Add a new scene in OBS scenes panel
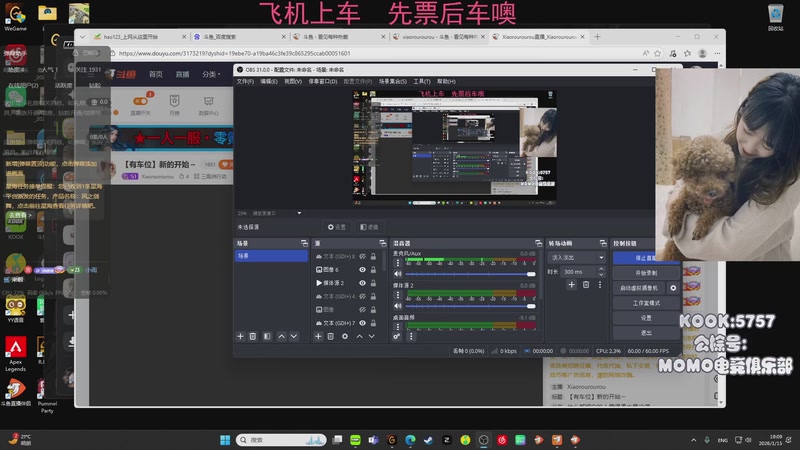 pos(240,336)
